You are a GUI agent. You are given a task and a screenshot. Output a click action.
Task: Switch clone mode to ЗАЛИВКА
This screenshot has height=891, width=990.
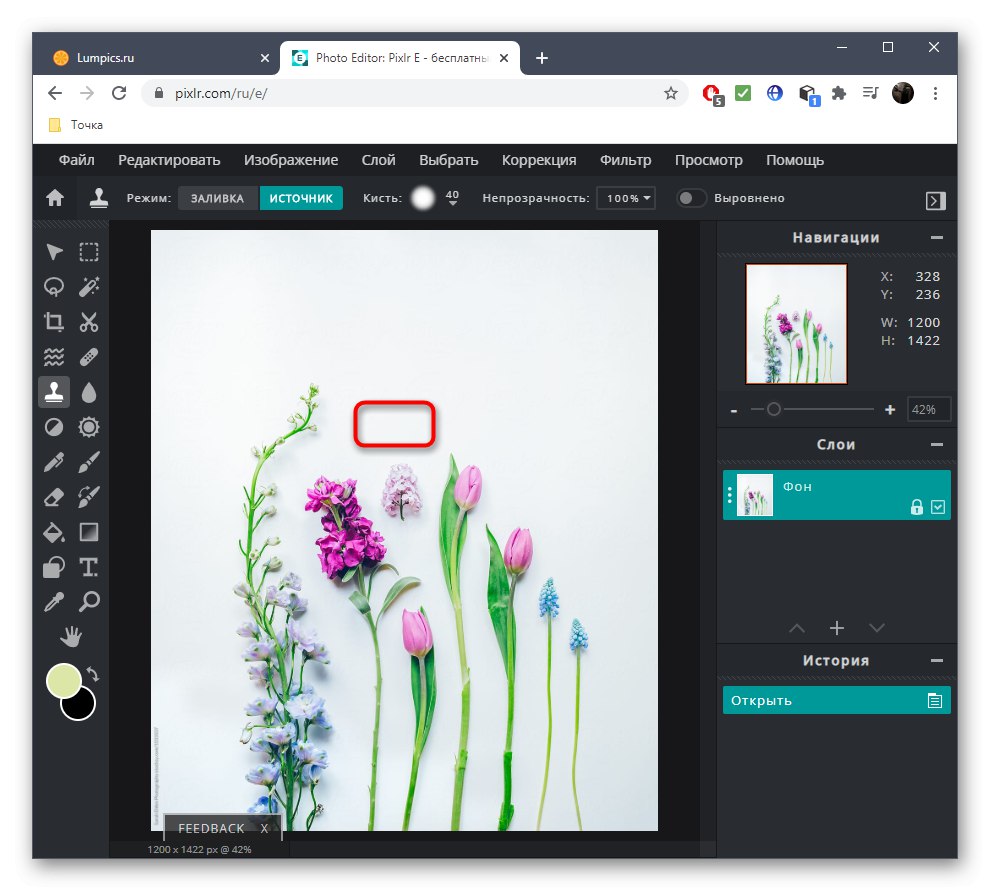[215, 198]
